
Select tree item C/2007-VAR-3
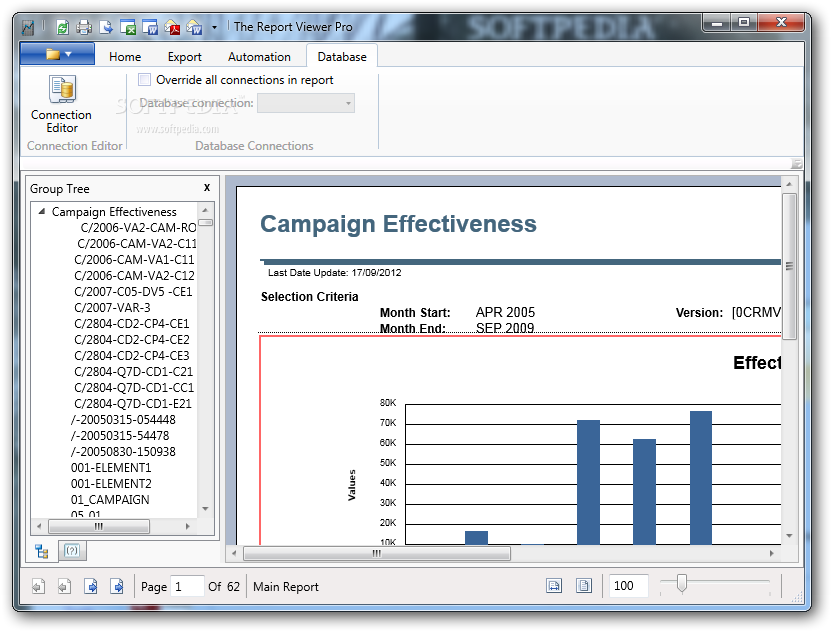click(112, 307)
